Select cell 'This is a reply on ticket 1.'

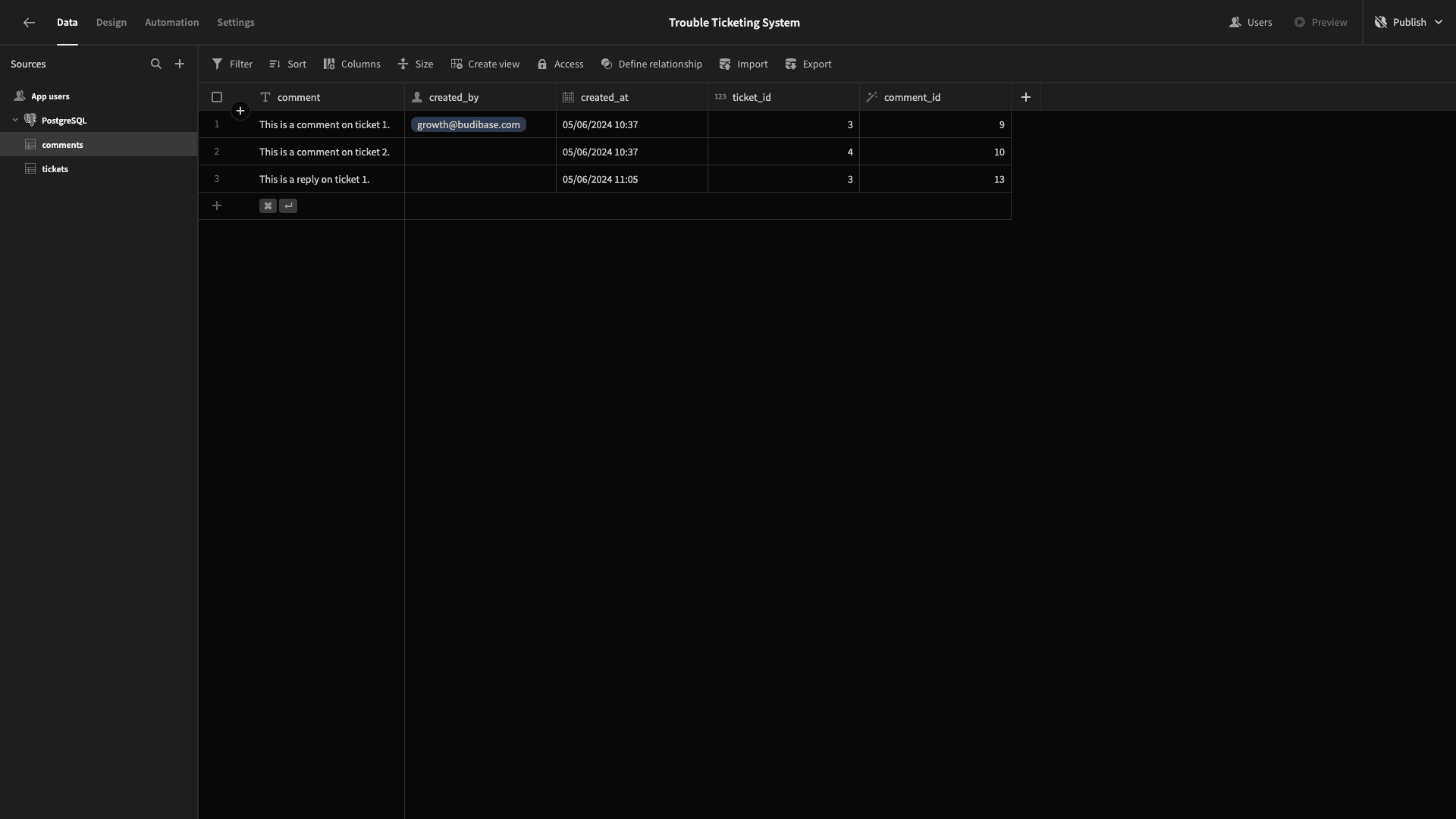[x=328, y=179]
